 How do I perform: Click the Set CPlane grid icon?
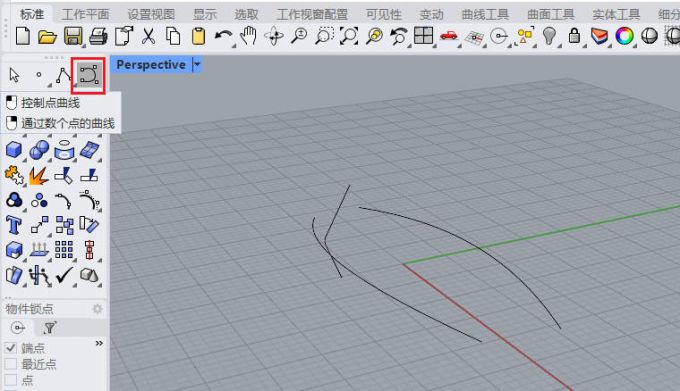(x=474, y=37)
